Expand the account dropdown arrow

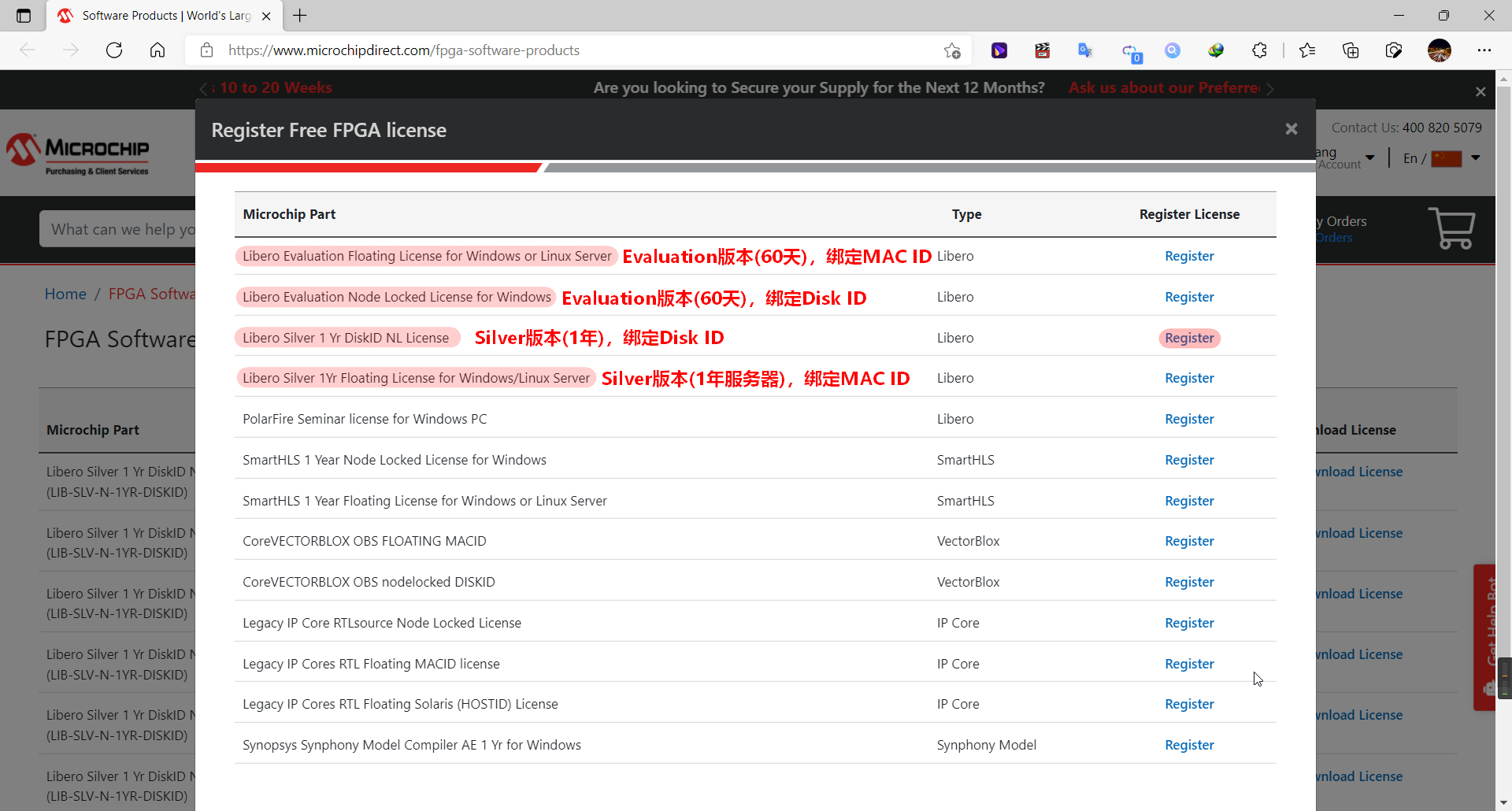1370,157
